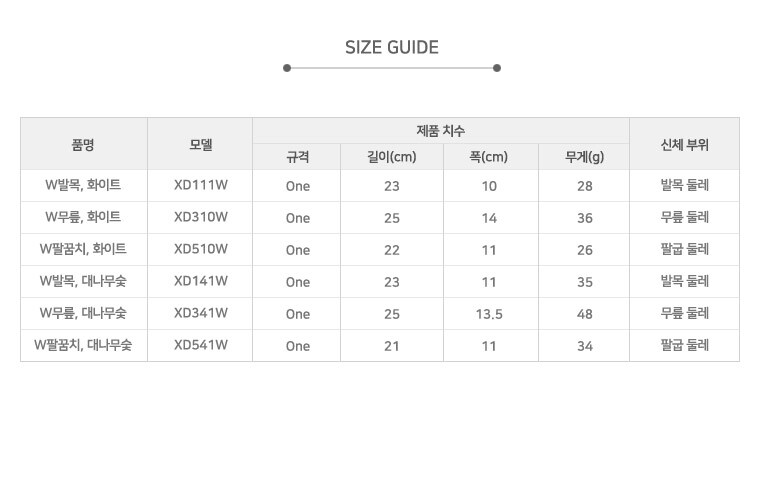This screenshot has width=760, height=489.
Task: Click the 규격 sub-header
Action: click(297, 157)
